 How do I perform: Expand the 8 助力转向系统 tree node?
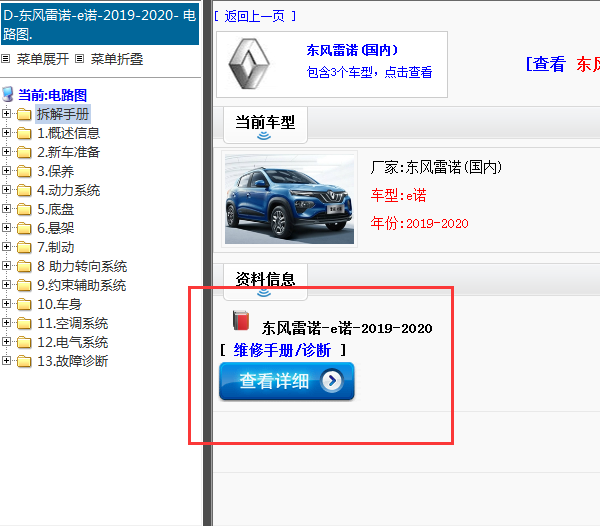coord(6,265)
